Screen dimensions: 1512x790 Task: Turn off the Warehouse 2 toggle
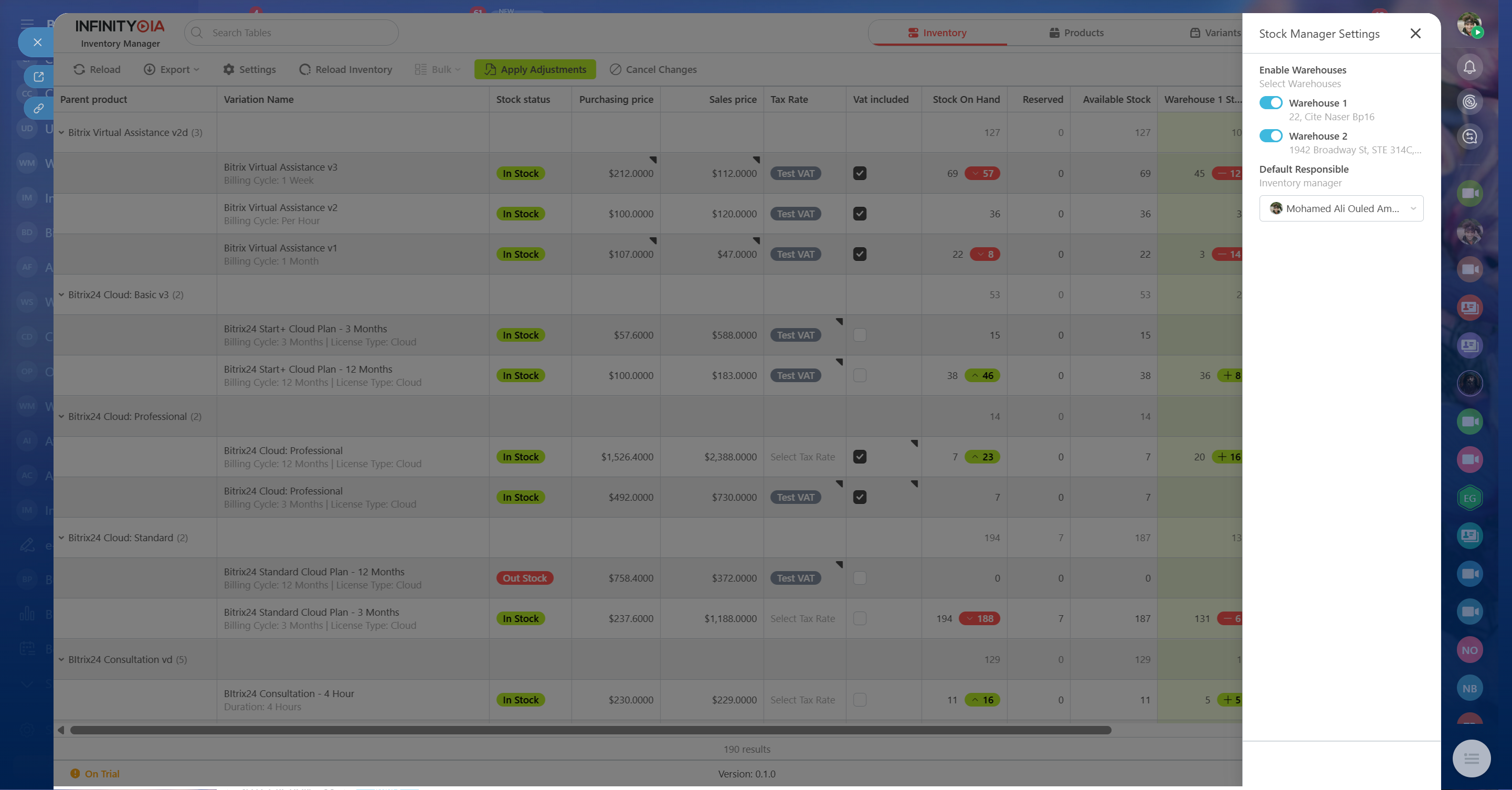(1271, 135)
